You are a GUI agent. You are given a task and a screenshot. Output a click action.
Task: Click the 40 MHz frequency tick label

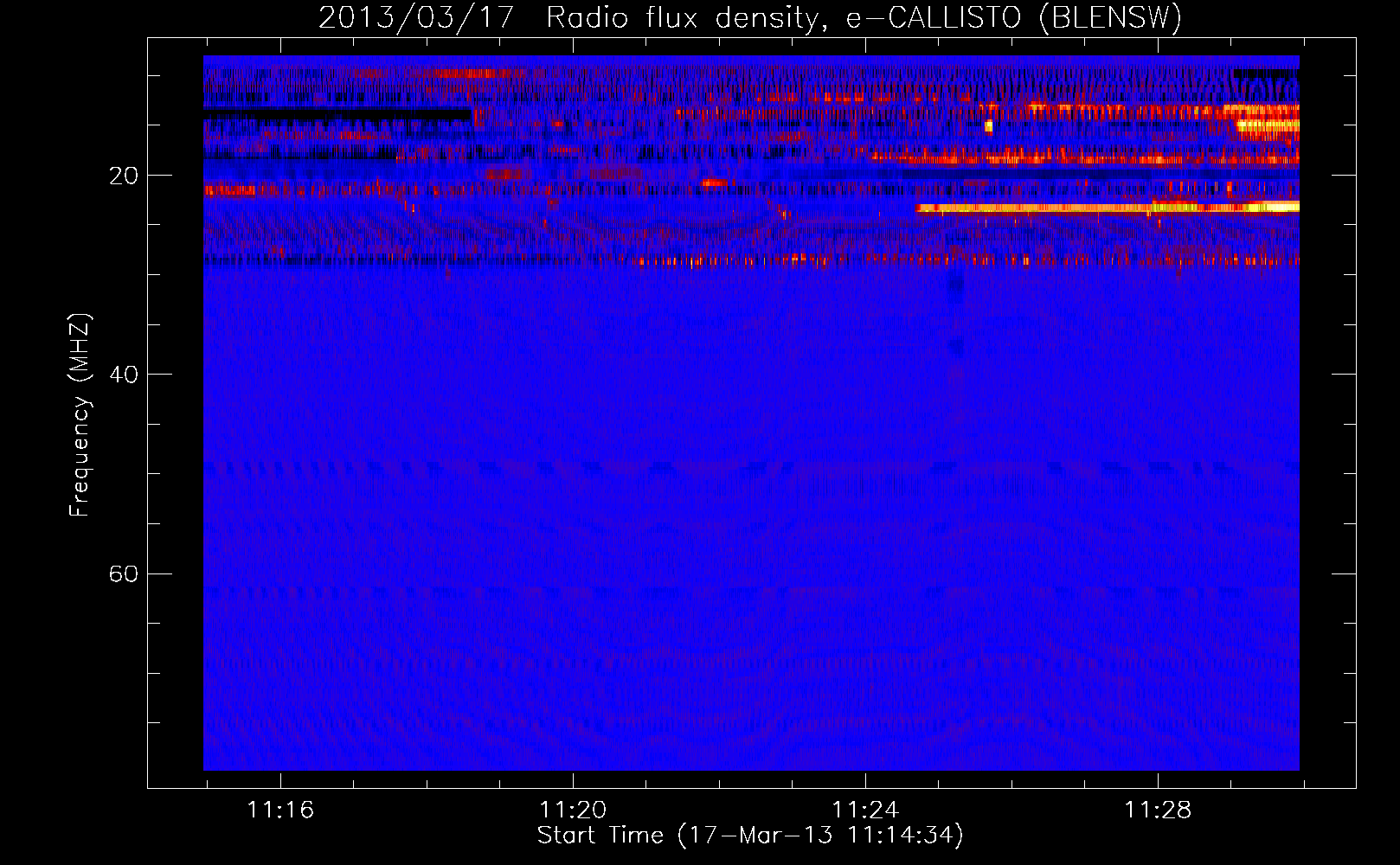[x=123, y=375]
